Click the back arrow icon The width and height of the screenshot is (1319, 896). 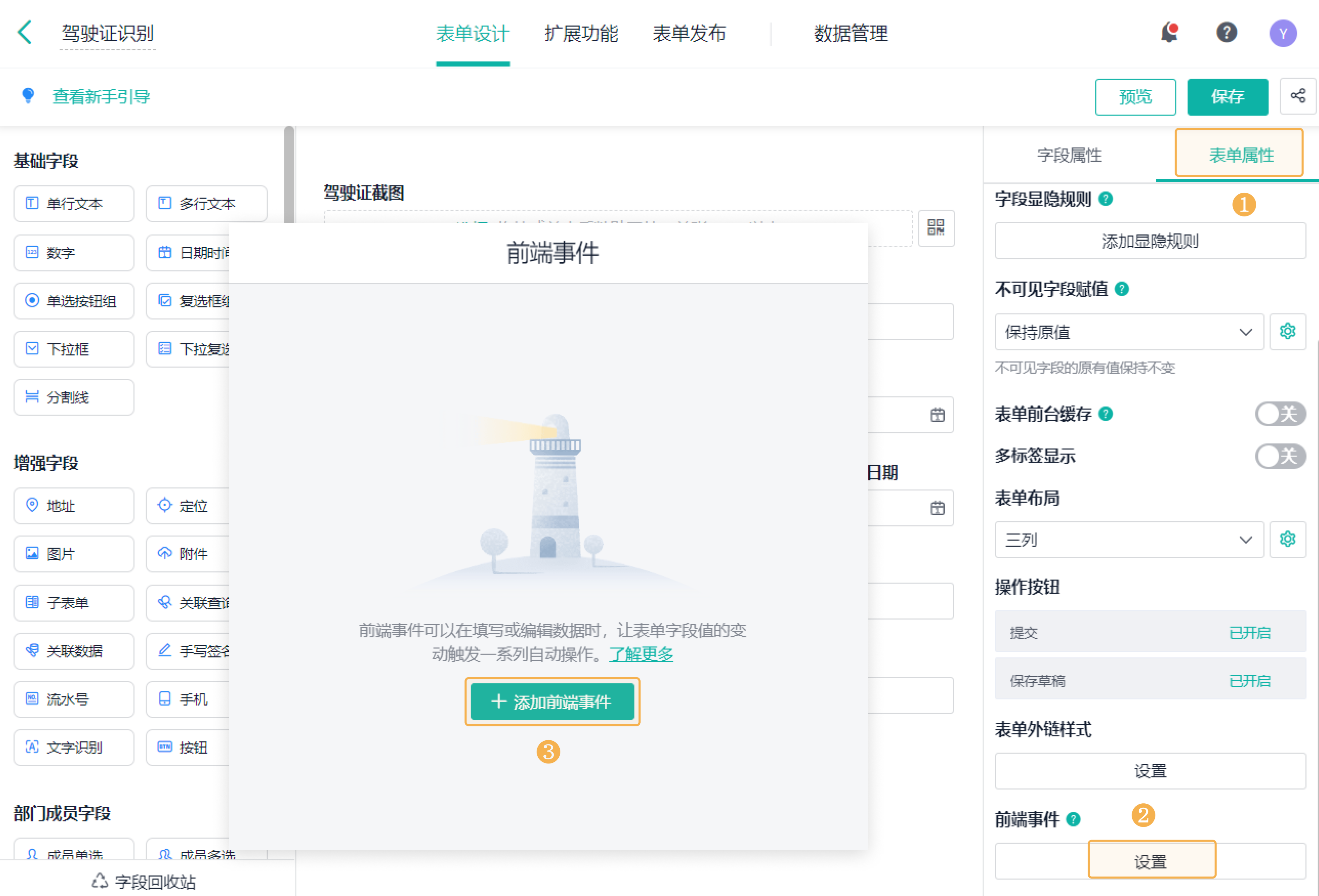pos(25,32)
